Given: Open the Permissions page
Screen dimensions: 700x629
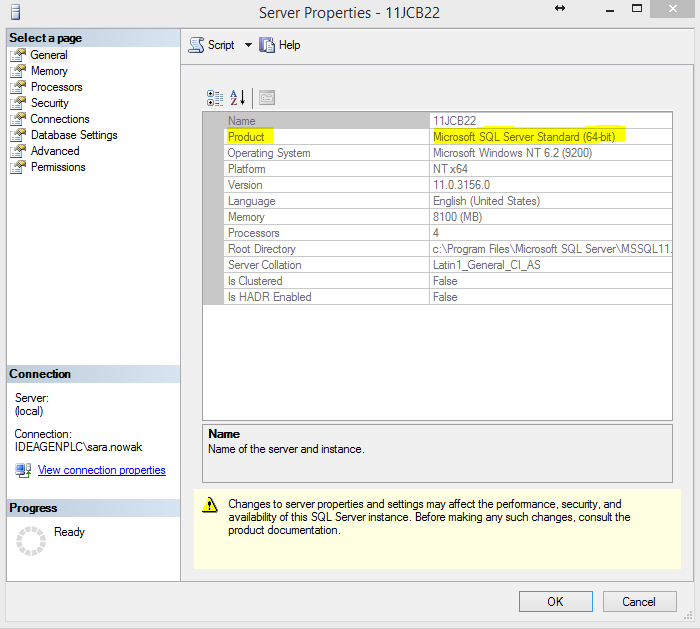Looking at the screenshot, I should (58, 167).
